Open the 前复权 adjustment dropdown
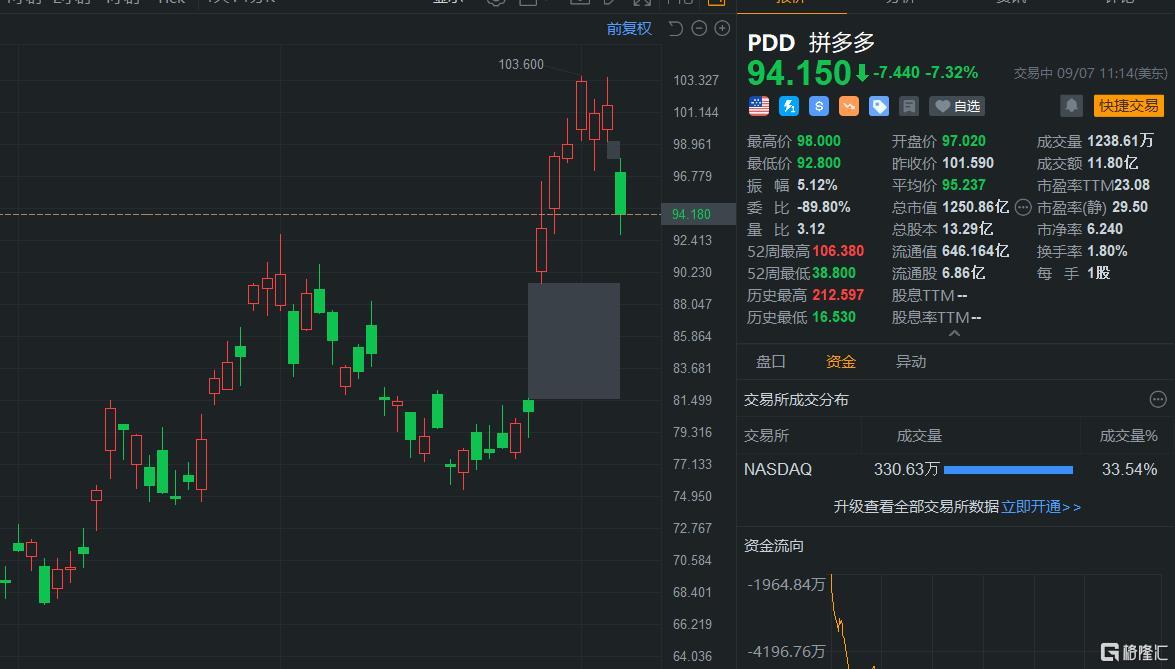Screen dimensions: 1175x669 (629, 28)
